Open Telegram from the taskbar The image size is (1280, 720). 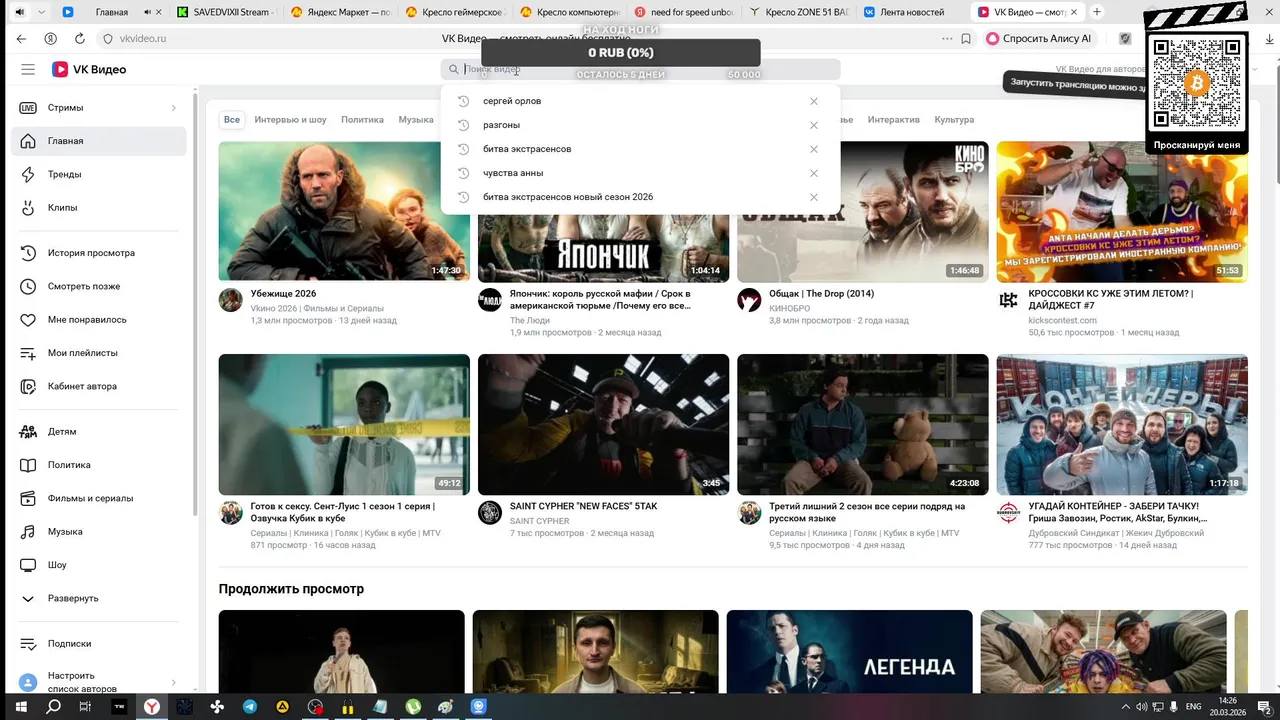click(250, 707)
